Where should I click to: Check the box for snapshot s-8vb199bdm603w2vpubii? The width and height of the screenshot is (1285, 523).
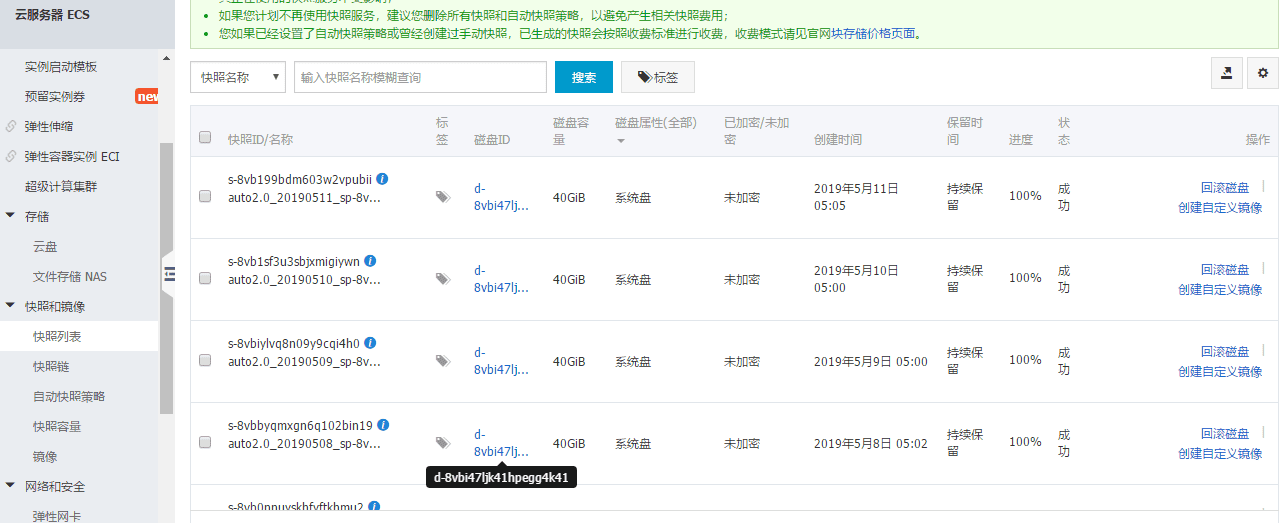coord(205,197)
